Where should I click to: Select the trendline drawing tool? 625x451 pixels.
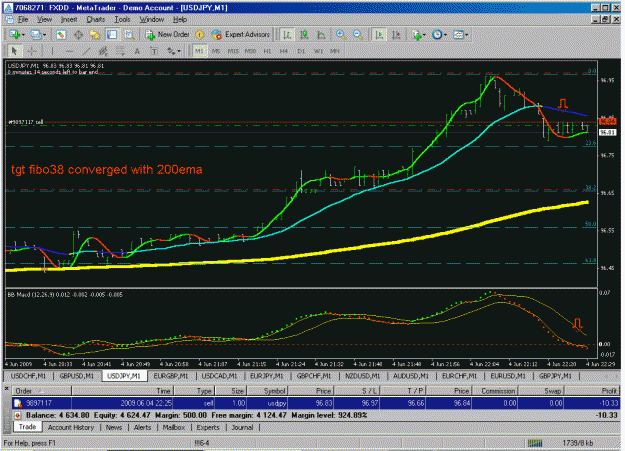coord(86,51)
